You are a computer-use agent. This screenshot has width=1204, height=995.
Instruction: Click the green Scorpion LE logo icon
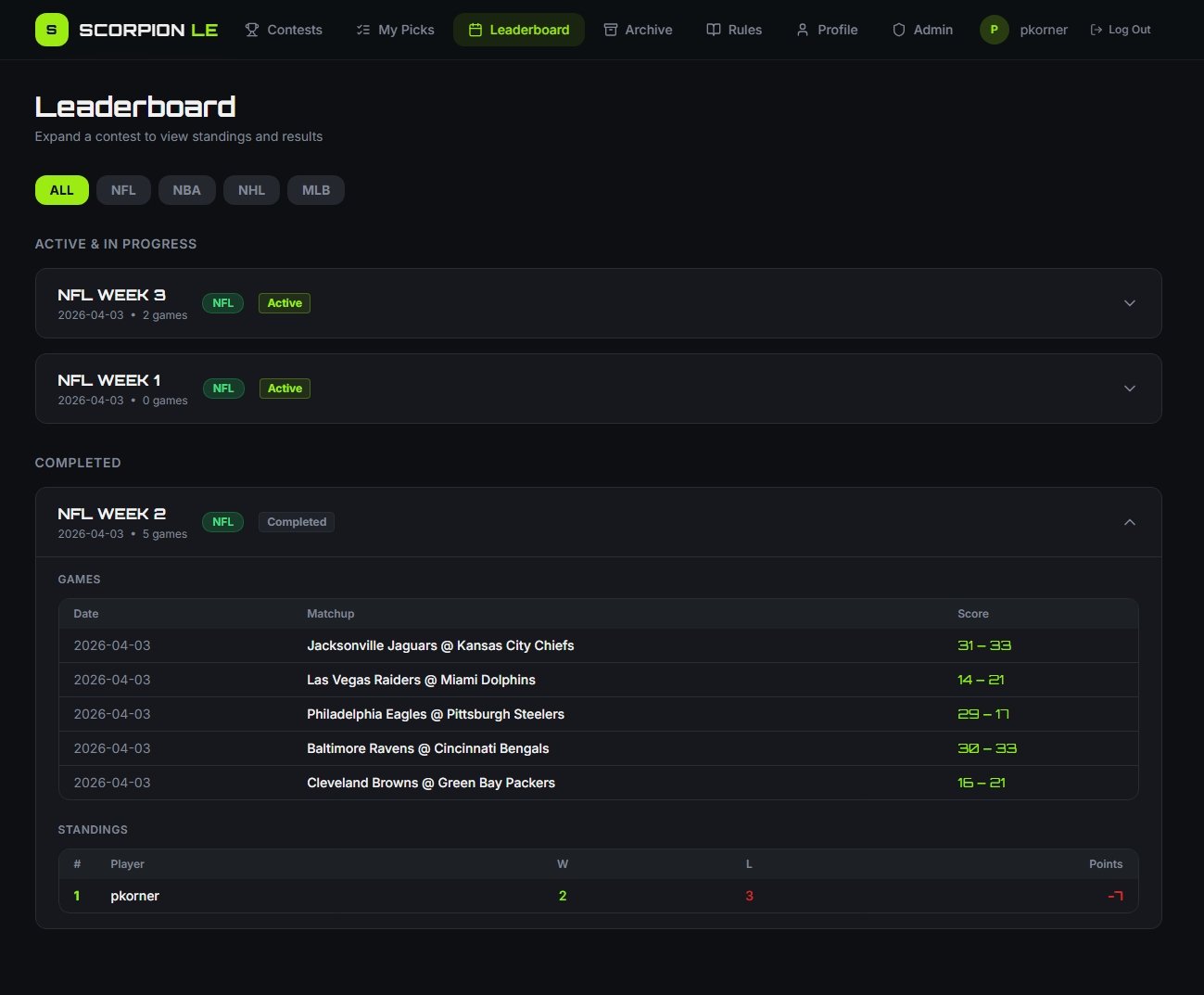(x=51, y=30)
